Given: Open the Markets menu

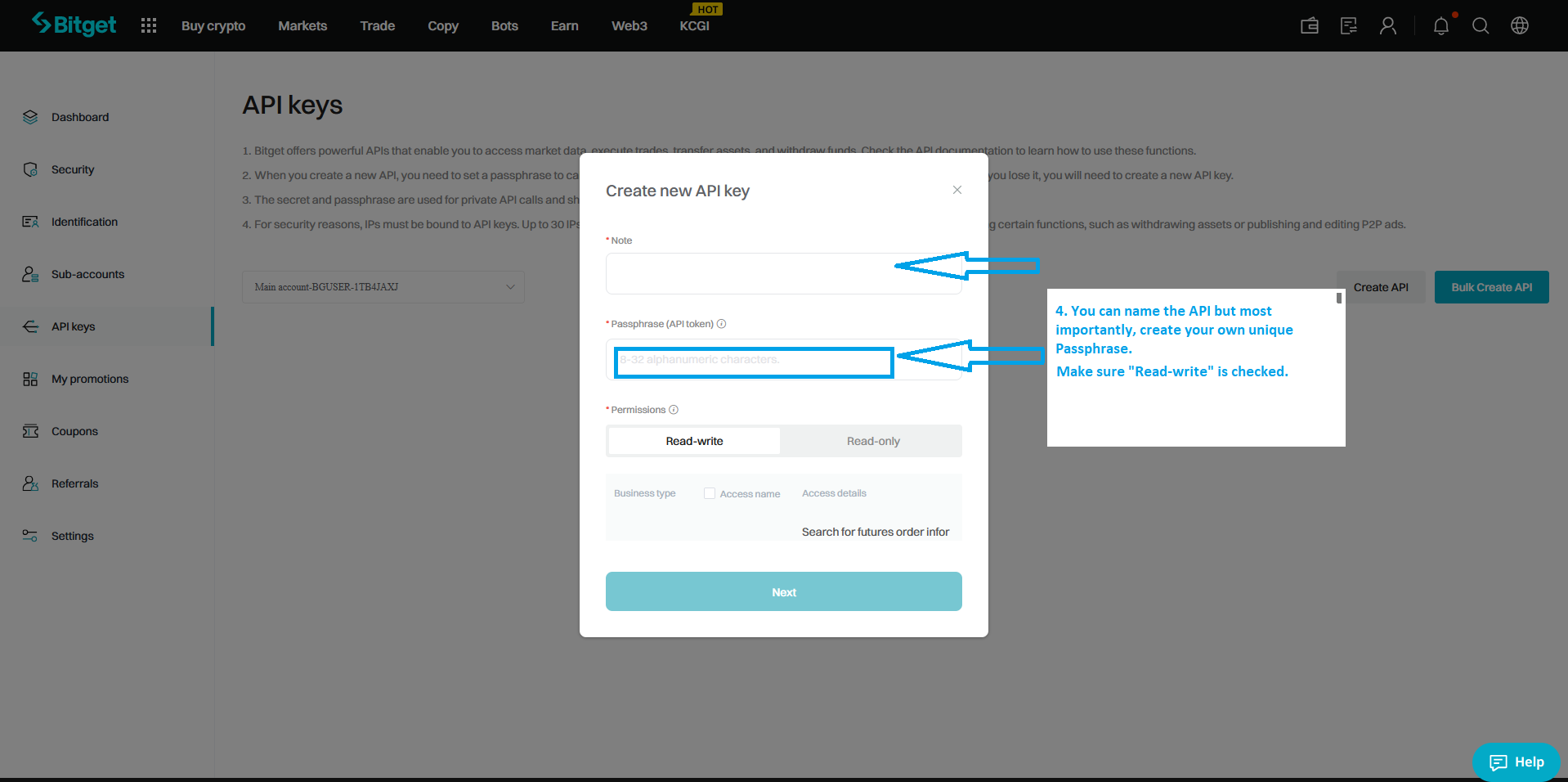Looking at the screenshot, I should tap(302, 25).
